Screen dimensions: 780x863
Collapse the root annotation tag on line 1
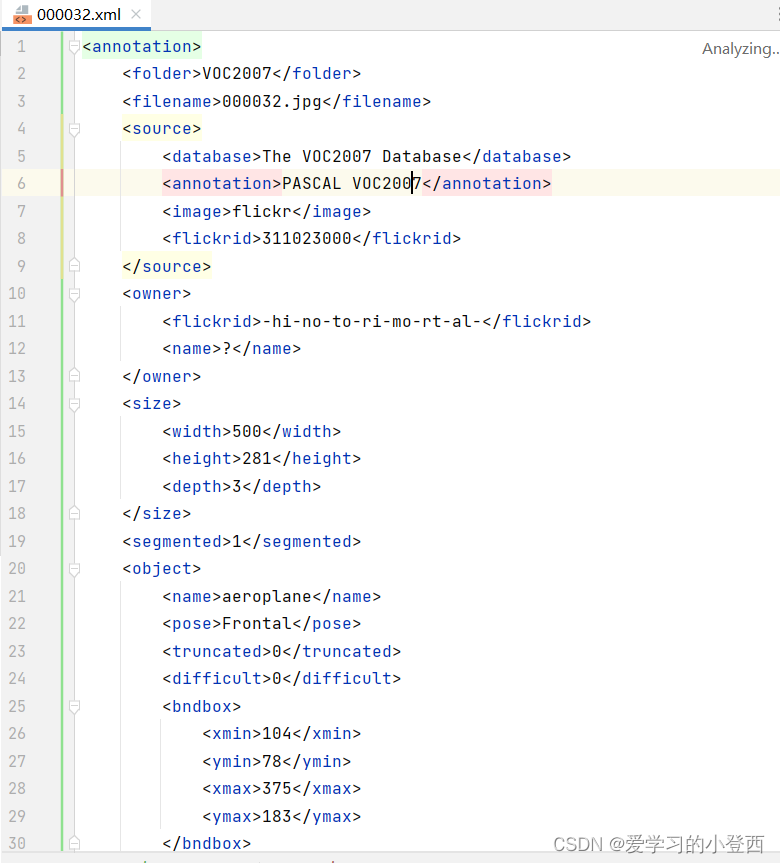pyautogui.click(x=74, y=47)
